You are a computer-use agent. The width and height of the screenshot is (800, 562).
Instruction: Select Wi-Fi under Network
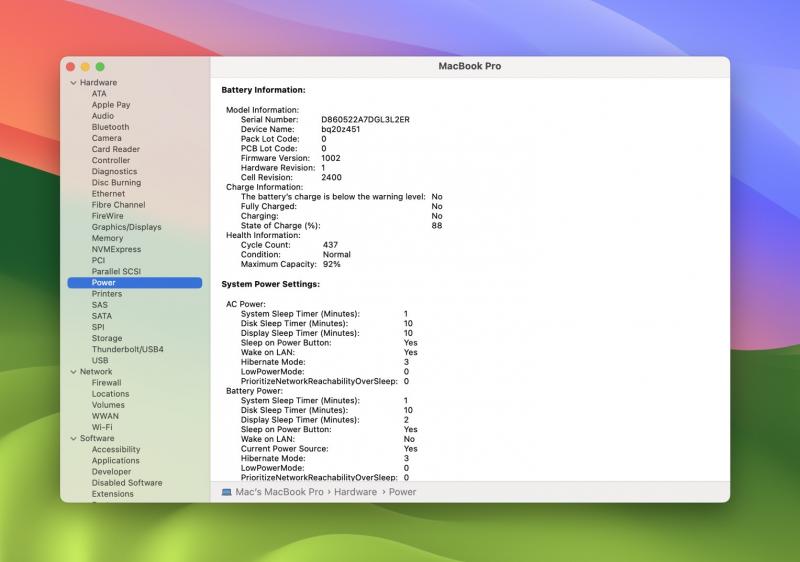pyautogui.click(x=102, y=427)
